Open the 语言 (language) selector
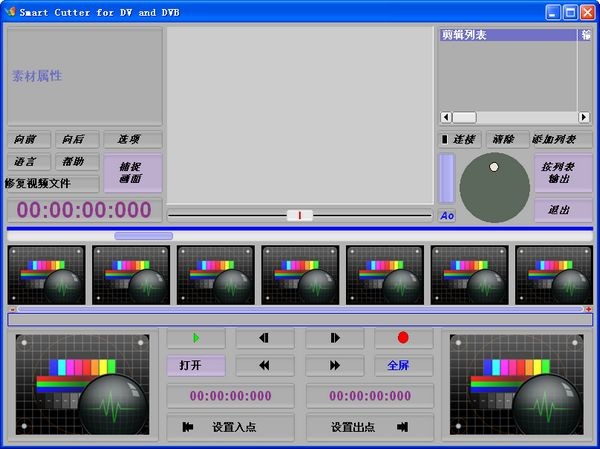Screen dimensions: 600x449 [x=26, y=162]
